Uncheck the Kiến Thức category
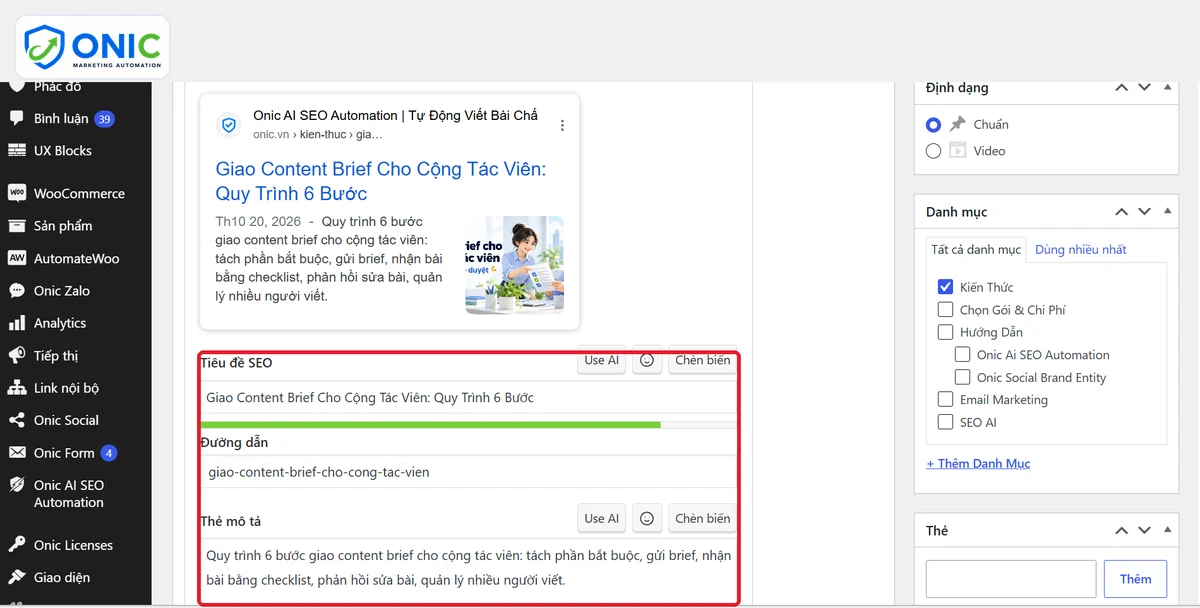The width and height of the screenshot is (1200, 608). click(945, 287)
